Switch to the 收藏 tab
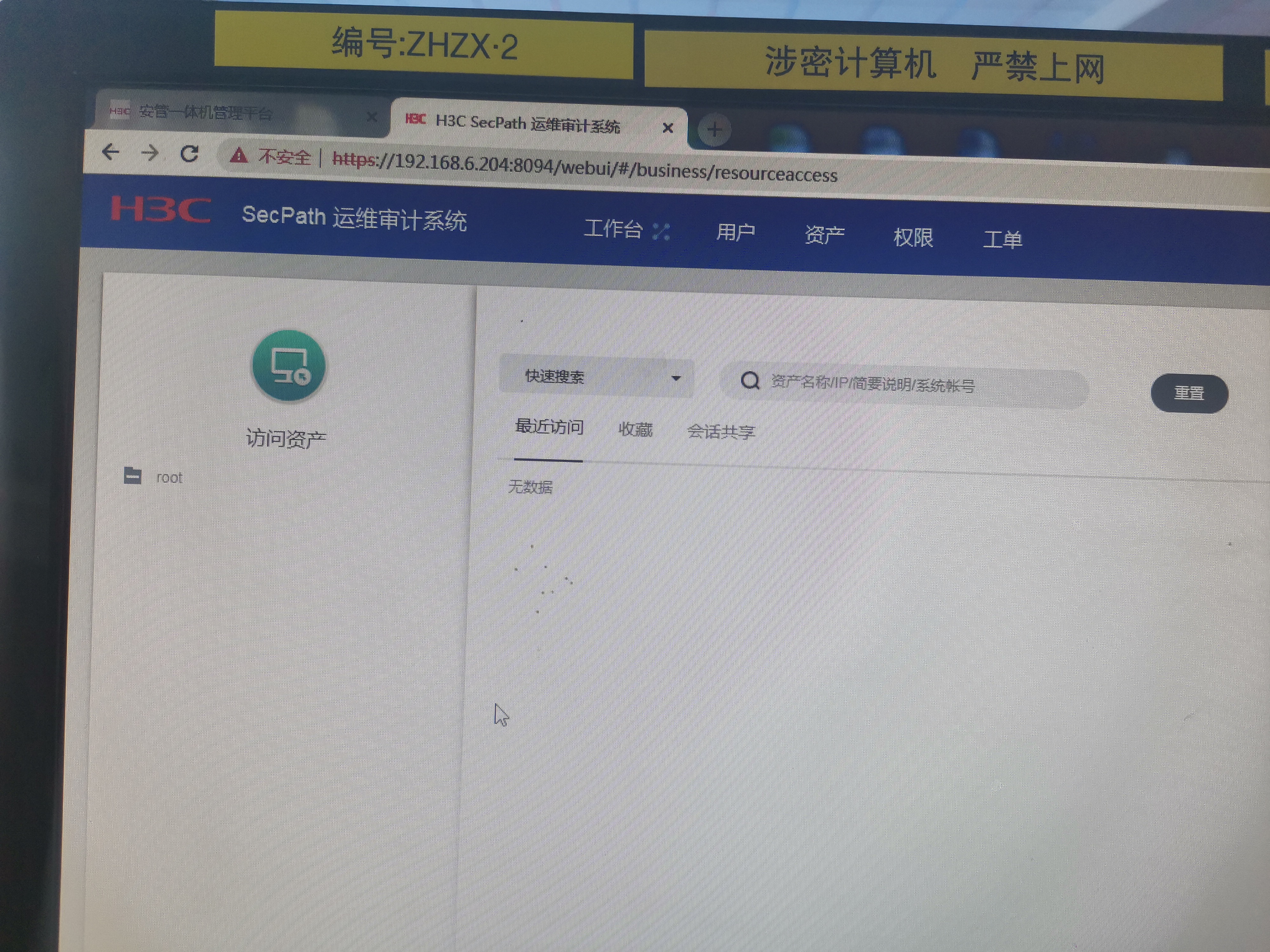Image resolution: width=1270 pixels, height=952 pixels. (x=635, y=429)
